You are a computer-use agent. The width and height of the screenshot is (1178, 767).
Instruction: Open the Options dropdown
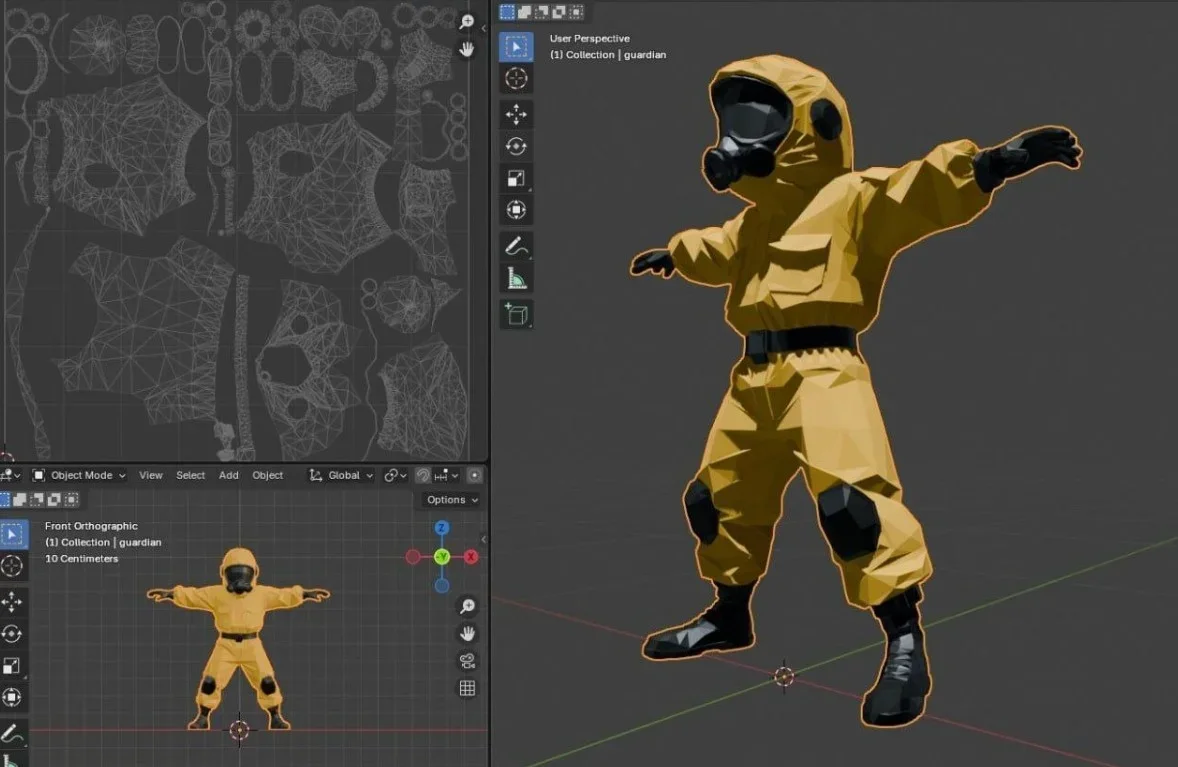point(452,500)
